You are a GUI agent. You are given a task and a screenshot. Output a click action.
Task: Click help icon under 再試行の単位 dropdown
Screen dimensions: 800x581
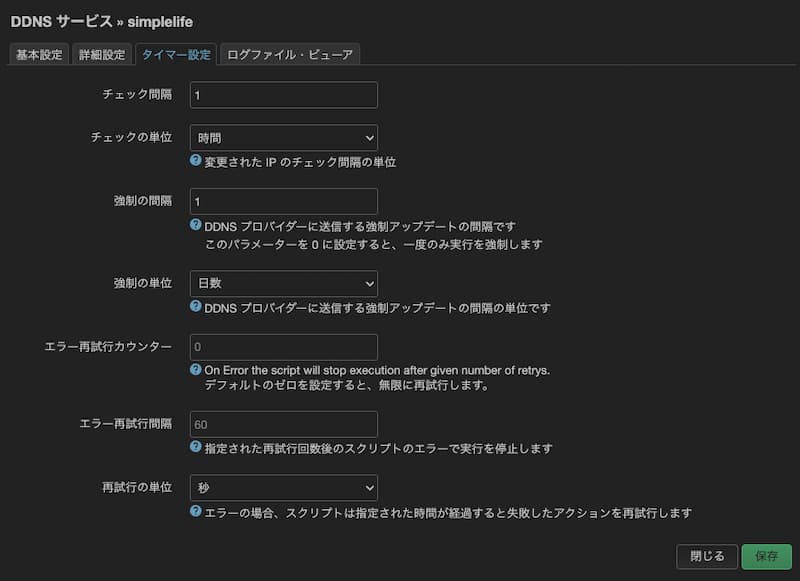(196, 512)
